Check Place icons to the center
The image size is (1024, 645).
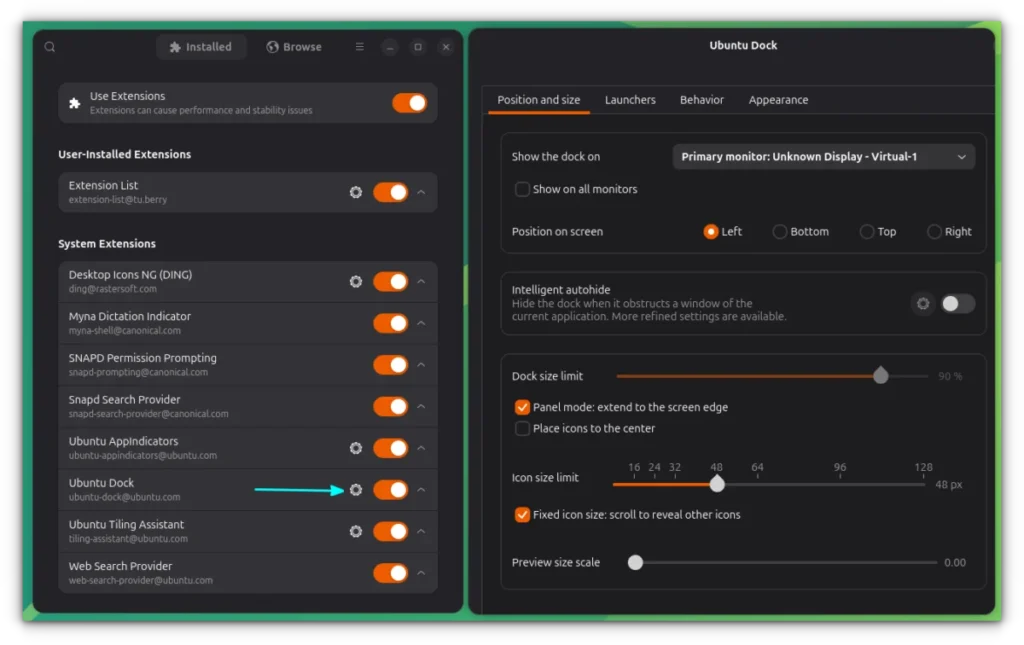(522, 428)
